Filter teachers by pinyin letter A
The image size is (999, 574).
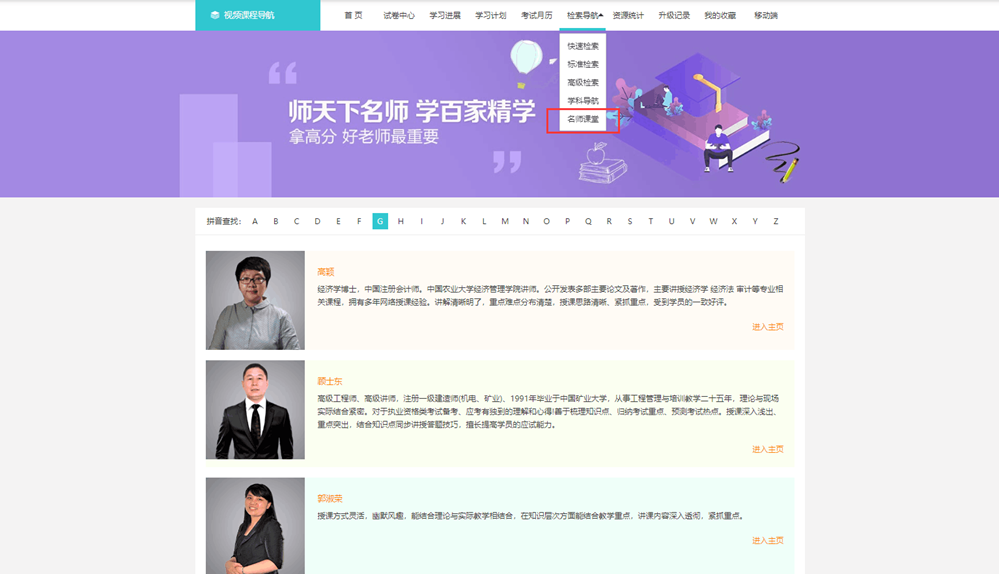tap(255, 221)
